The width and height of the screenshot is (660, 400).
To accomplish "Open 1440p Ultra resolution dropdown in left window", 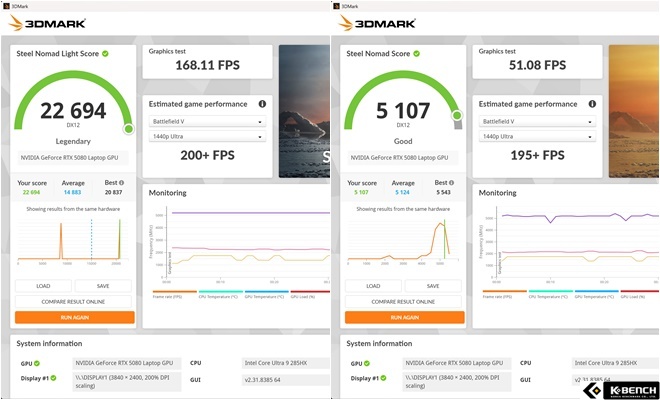I will pos(208,136).
